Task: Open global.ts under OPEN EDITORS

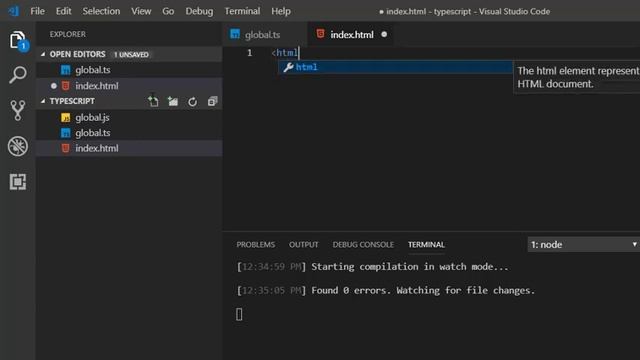Action: tap(129, 70)
